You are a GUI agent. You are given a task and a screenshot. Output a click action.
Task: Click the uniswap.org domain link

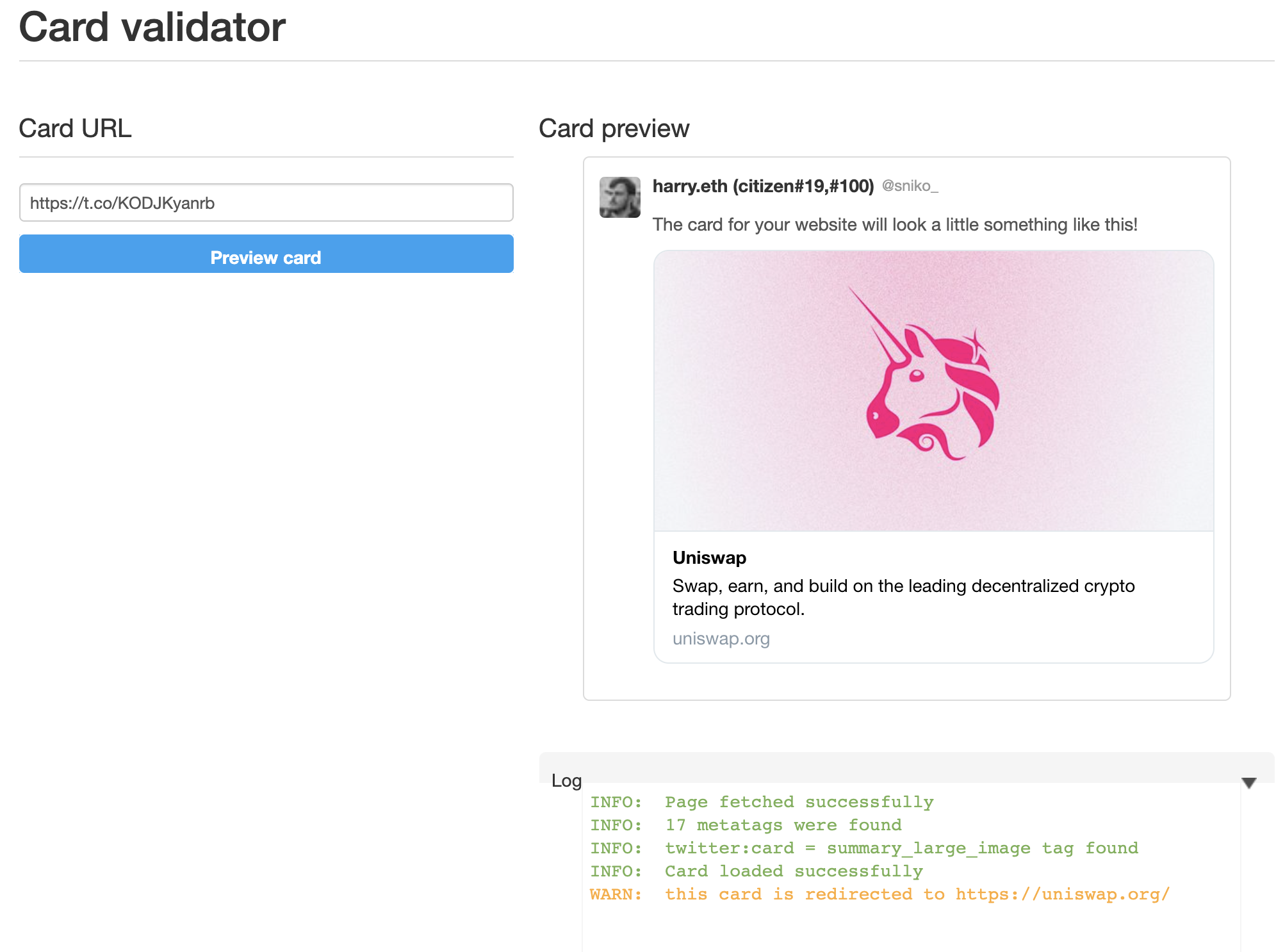tap(721, 639)
